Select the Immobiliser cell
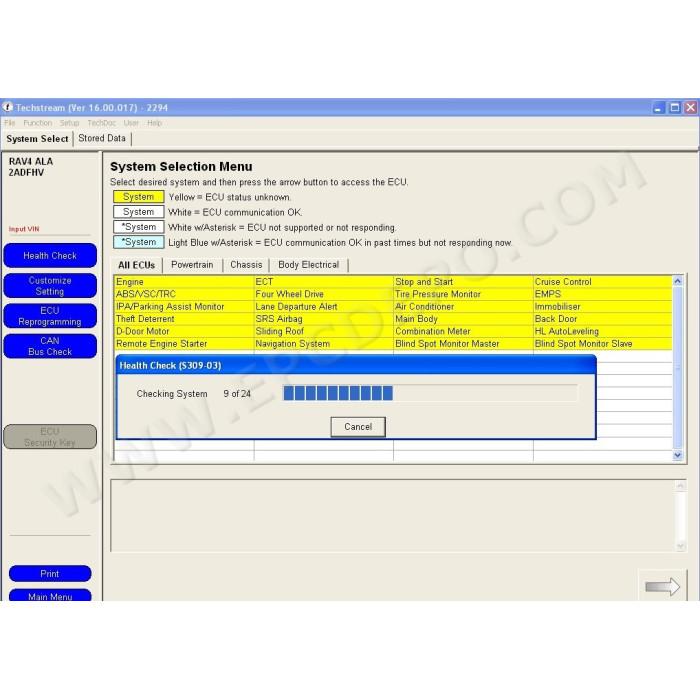 coord(603,307)
